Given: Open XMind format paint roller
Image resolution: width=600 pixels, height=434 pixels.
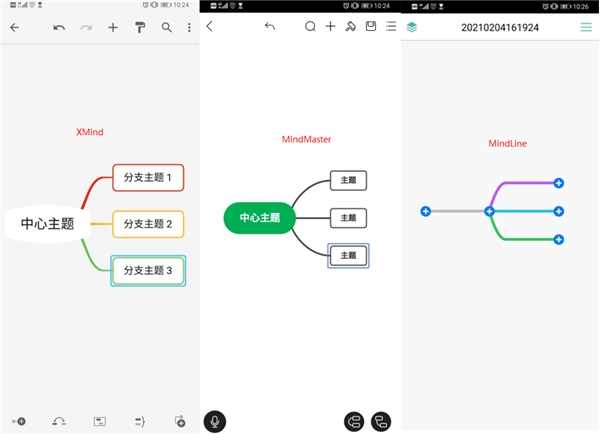Looking at the screenshot, I should click(140, 27).
